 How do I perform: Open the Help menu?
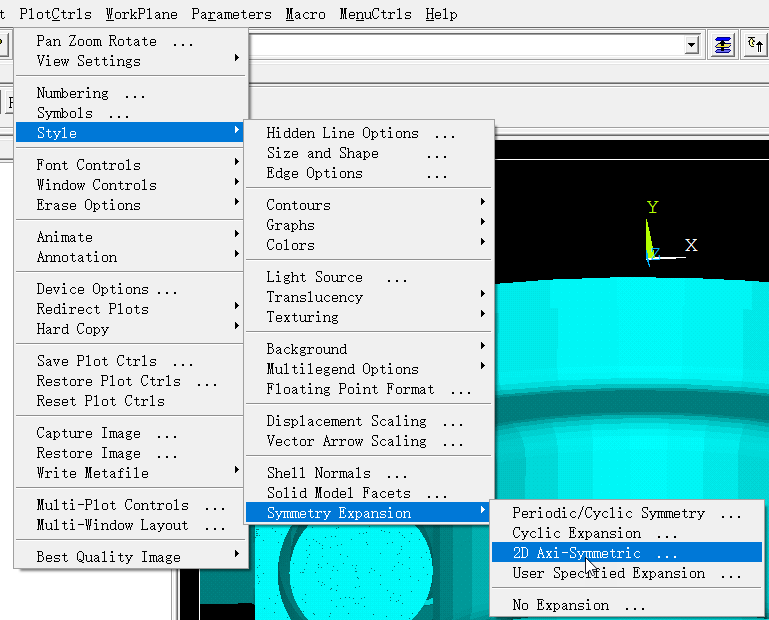pos(441,14)
